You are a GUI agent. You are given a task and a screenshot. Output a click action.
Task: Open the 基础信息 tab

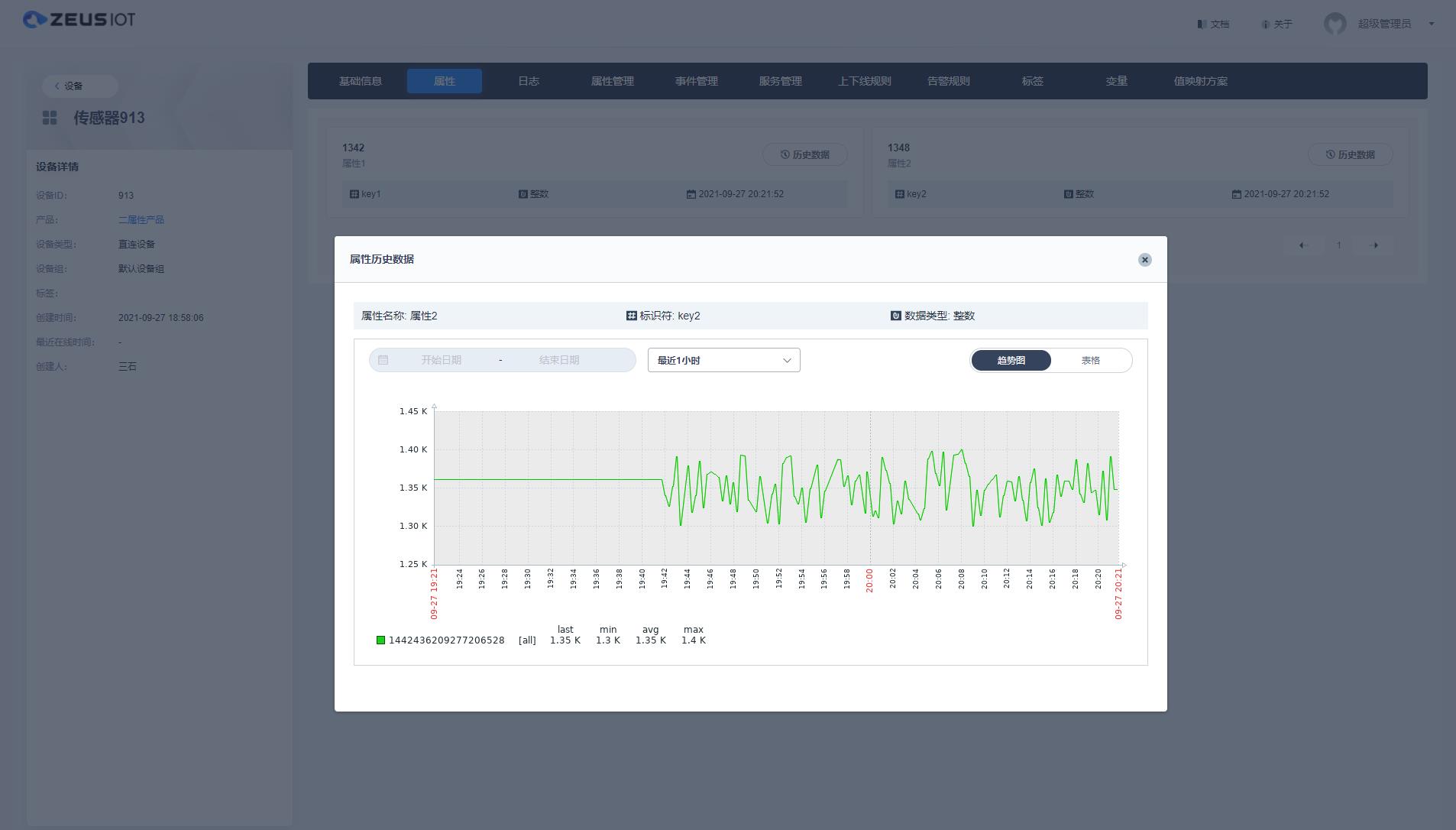coord(361,81)
